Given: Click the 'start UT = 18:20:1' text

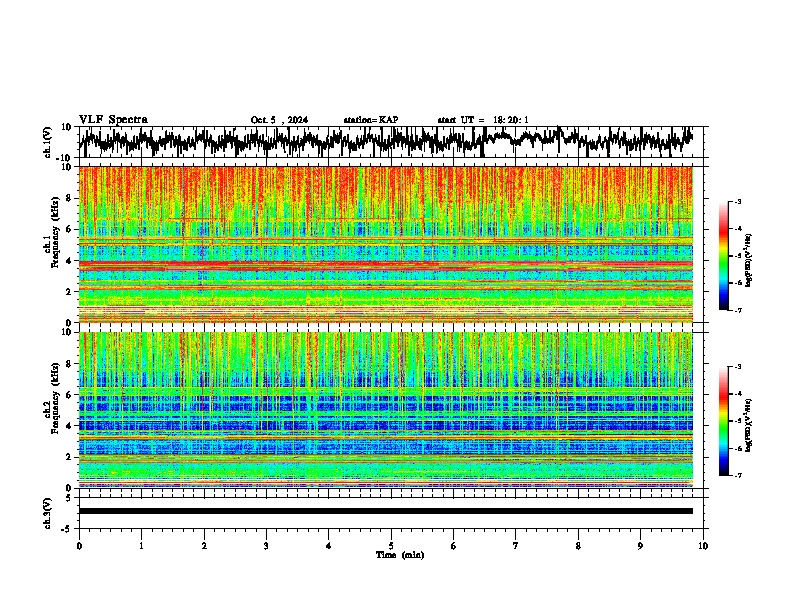Looking at the screenshot, I should 483,120.
